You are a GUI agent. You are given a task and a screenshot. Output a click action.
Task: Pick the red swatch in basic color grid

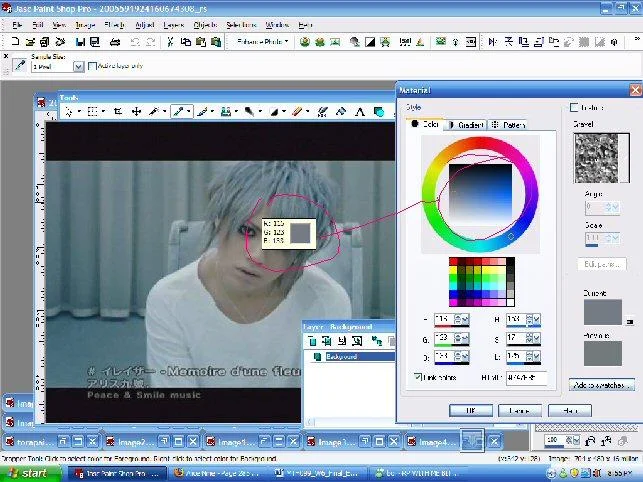(x=453, y=262)
